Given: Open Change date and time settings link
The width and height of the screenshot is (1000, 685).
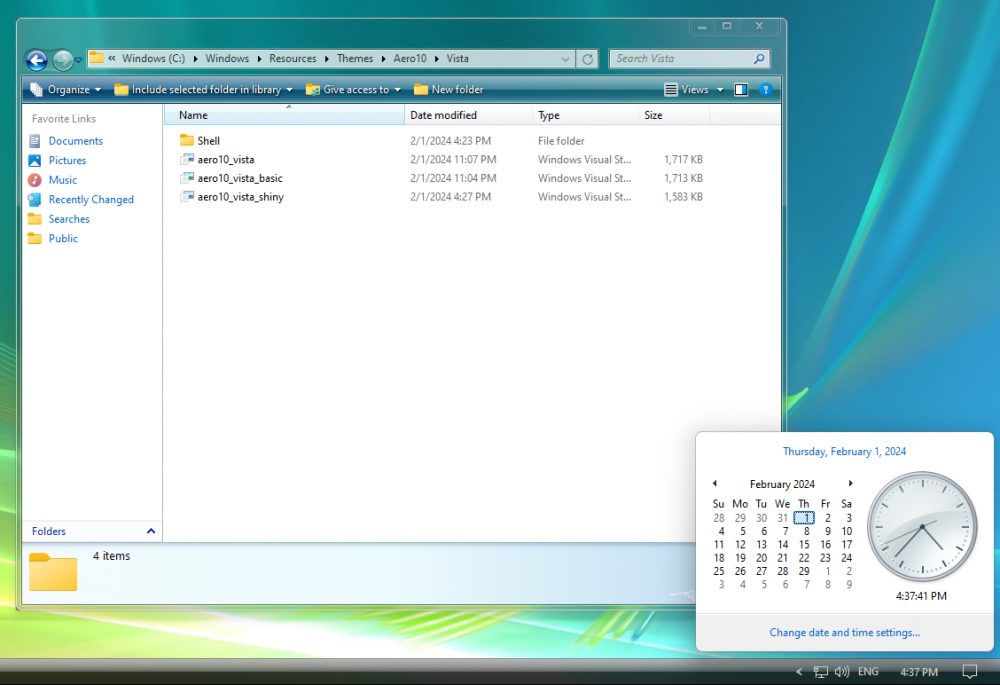Looking at the screenshot, I should 844,632.
